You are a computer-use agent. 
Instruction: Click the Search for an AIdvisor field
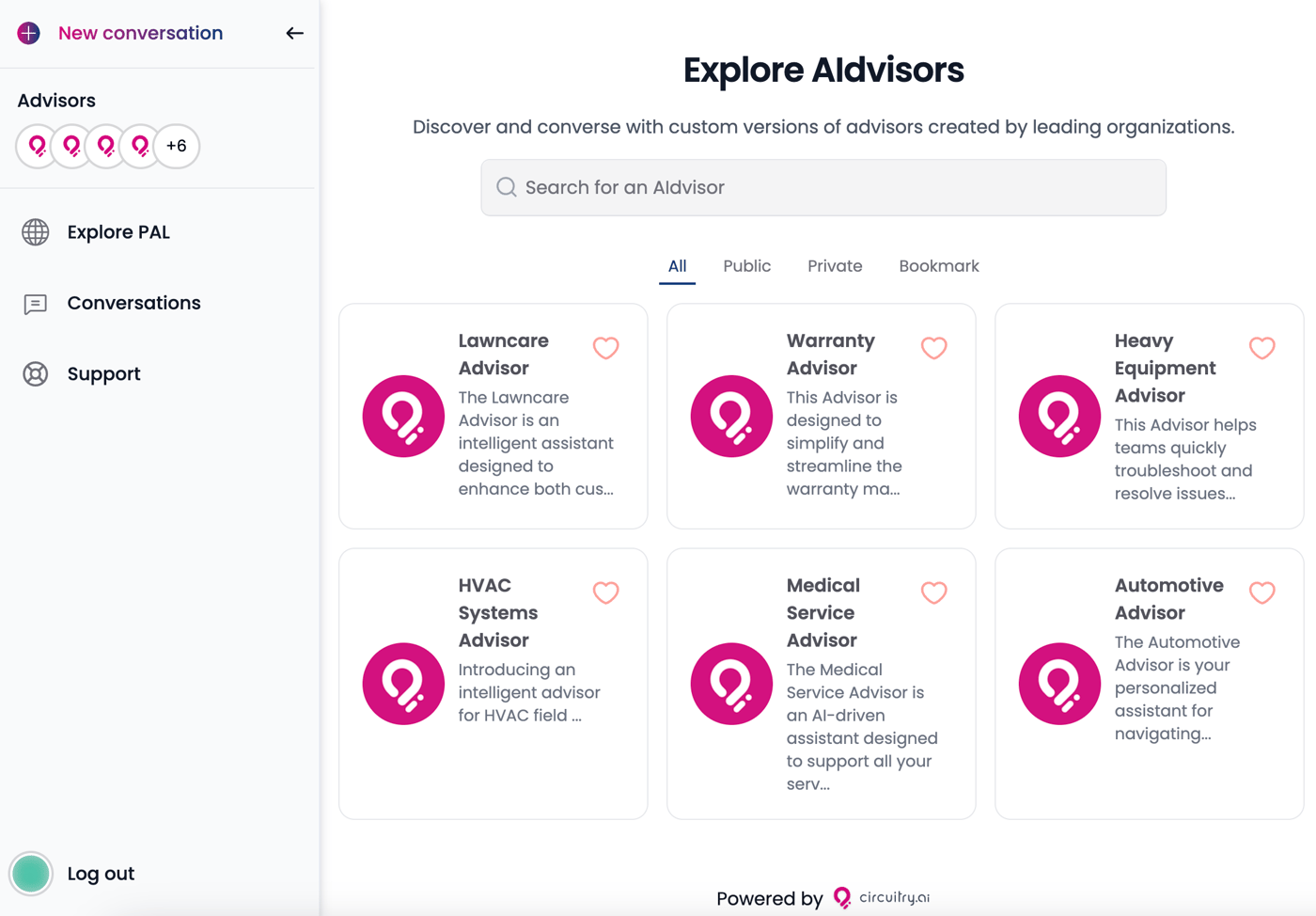point(823,187)
